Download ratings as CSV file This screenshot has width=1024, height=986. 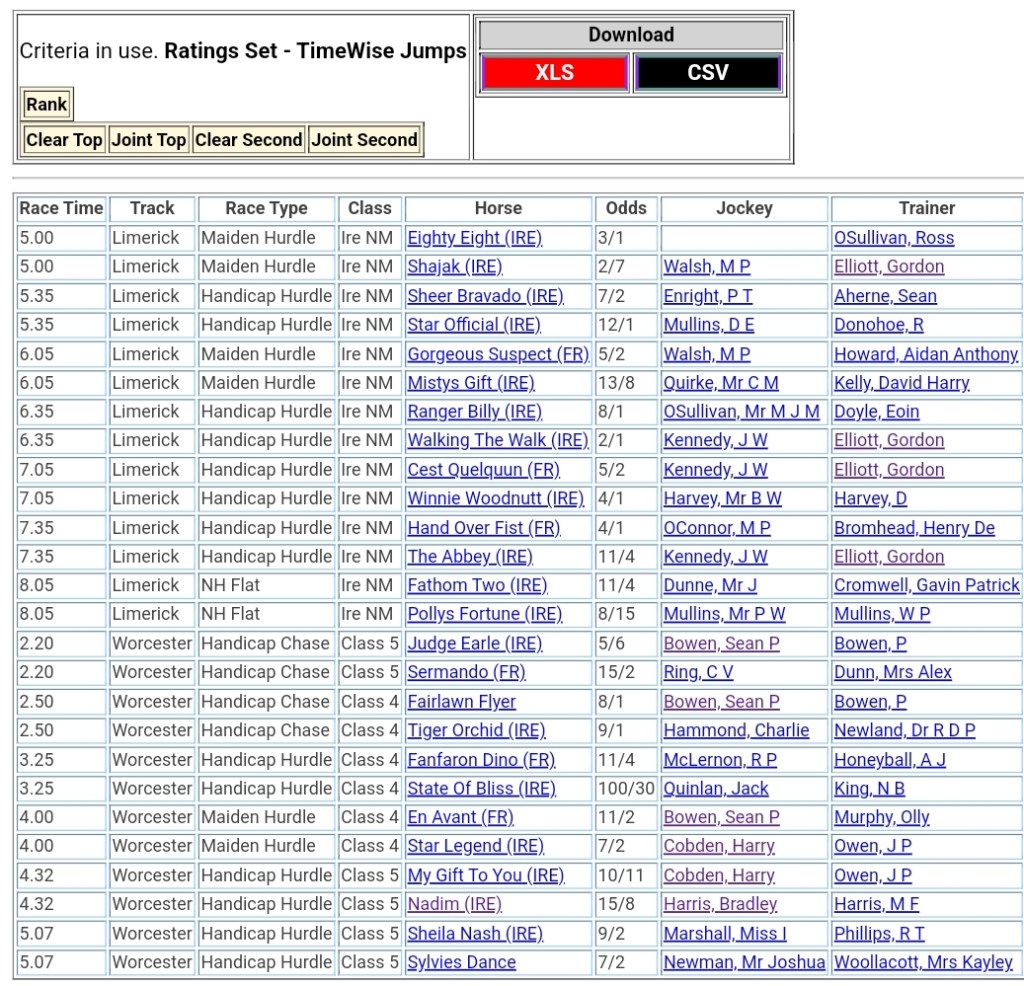[707, 73]
